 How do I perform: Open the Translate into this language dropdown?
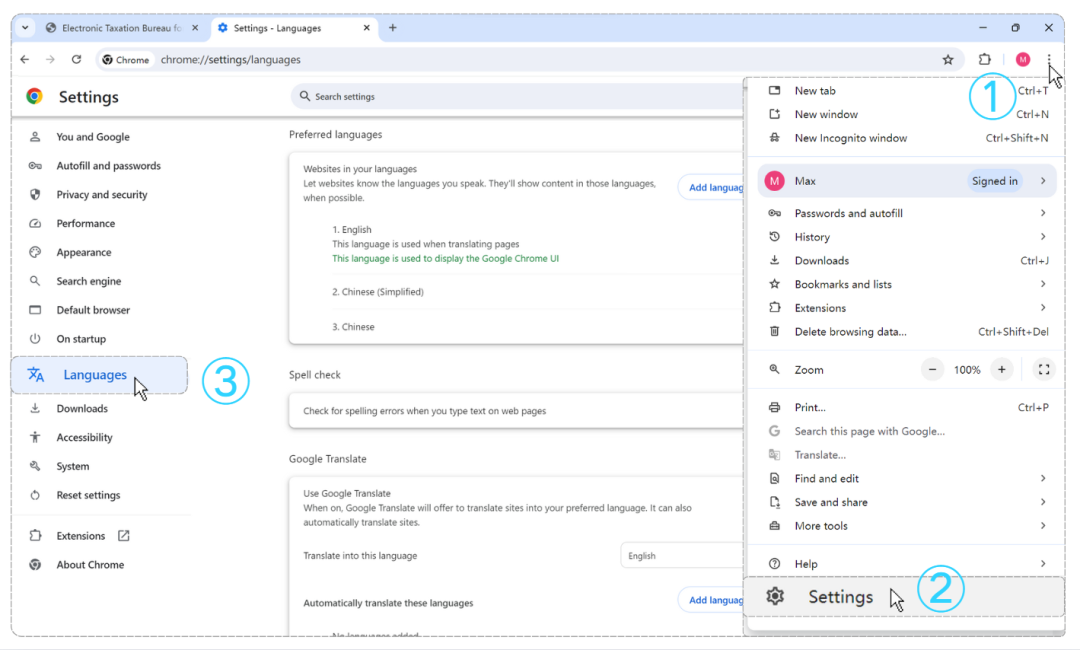(682, 556)
